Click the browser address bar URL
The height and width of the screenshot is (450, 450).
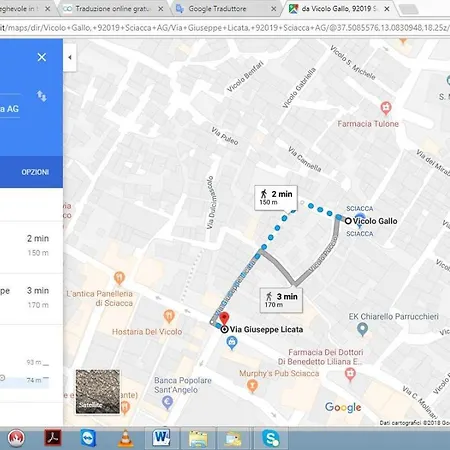pyautogui.click(x=225, y=28)
